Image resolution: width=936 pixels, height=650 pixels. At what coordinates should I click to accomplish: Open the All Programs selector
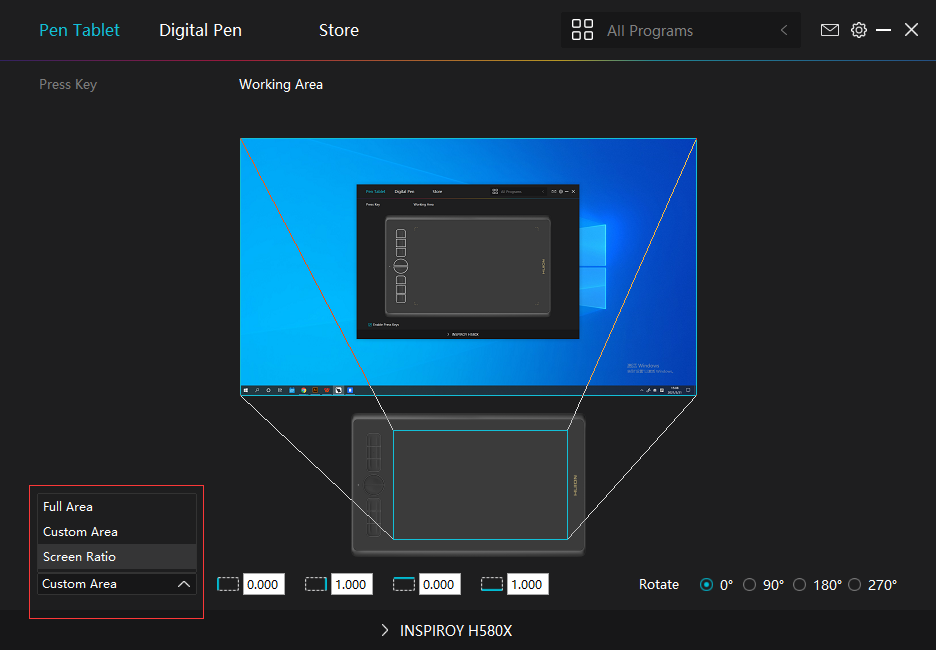coord(681,30)
